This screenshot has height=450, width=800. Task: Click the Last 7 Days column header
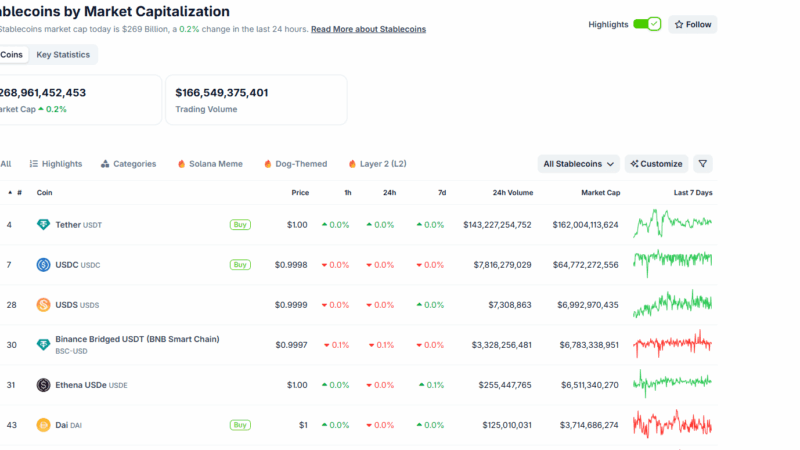(693, 192)
